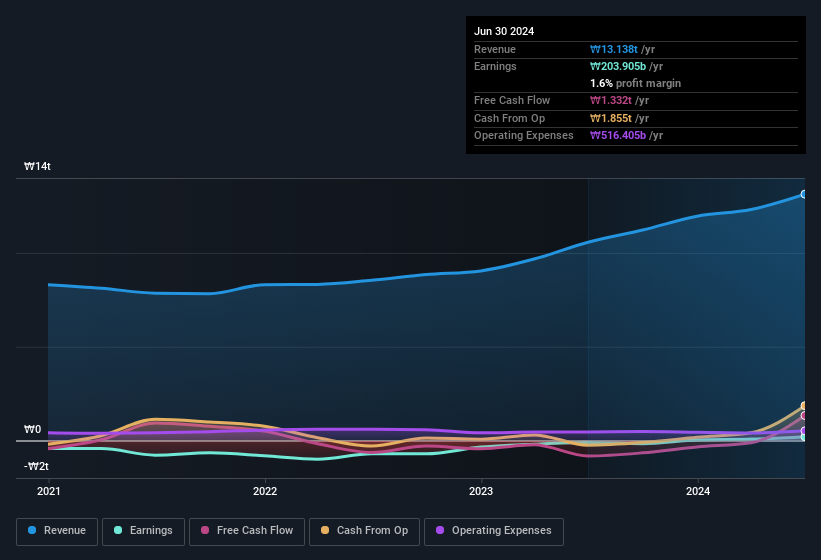Click the 2022 x-axis label

click(265, 491)
